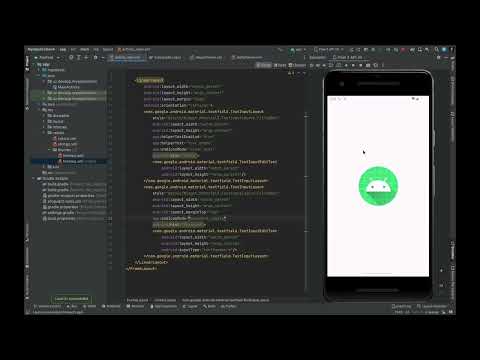Collapse all icon in Project panel header

click(86, 58)
